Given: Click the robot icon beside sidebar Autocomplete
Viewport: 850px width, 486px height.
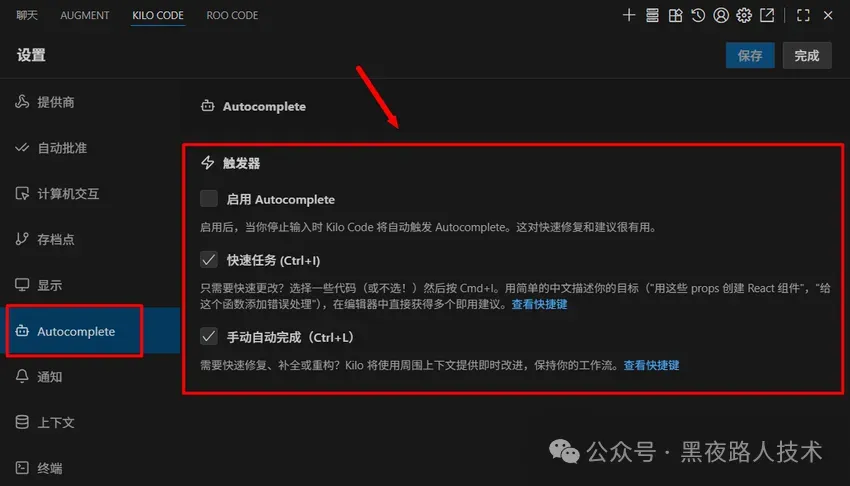Looking at the screenshot, I should tap(22, 331).
